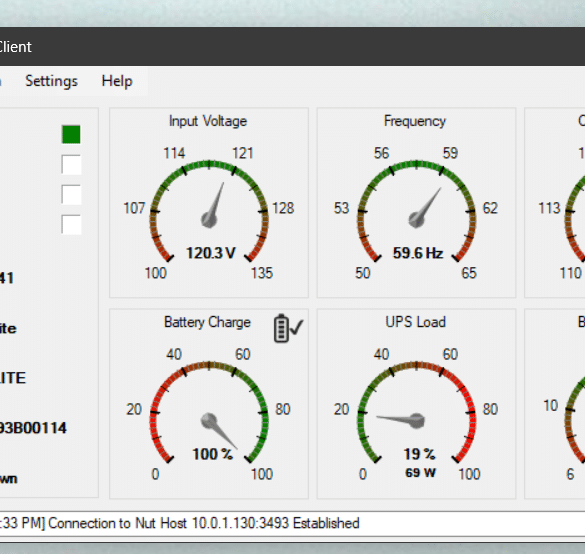Click the 62 label on Frequency gauge
The height and width of the screenshot is (554, 585).
(490, 208)
